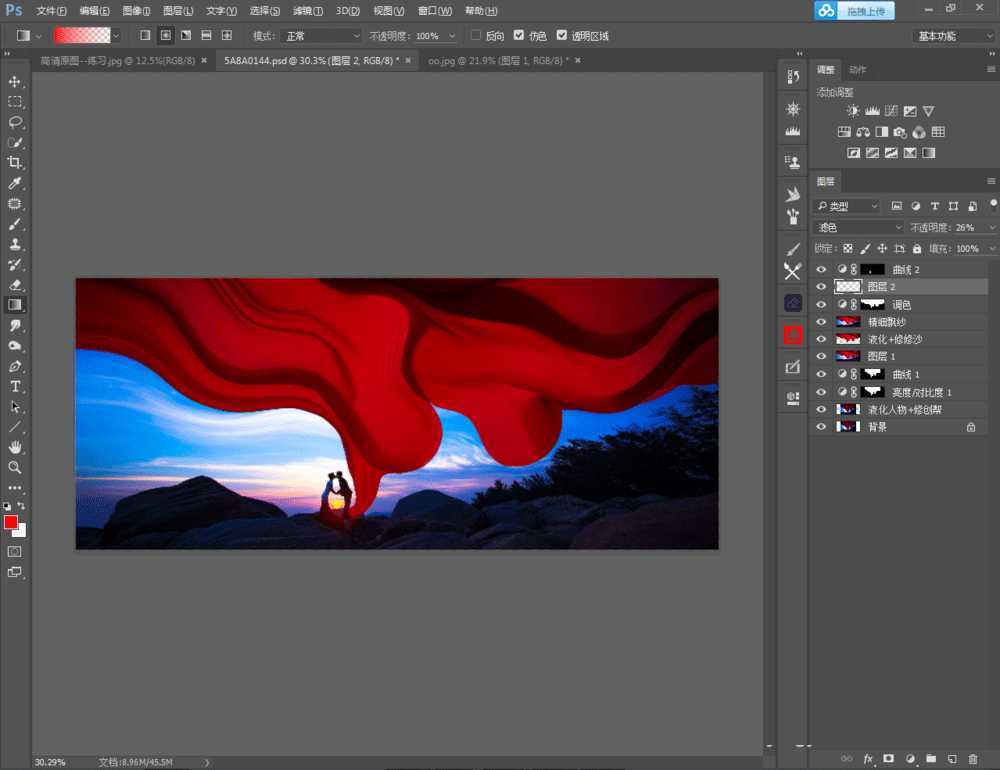1000x770 pixels.
Task: Click the radial gradient style icon
Action: pyautogui.click(x=165, y=35)
